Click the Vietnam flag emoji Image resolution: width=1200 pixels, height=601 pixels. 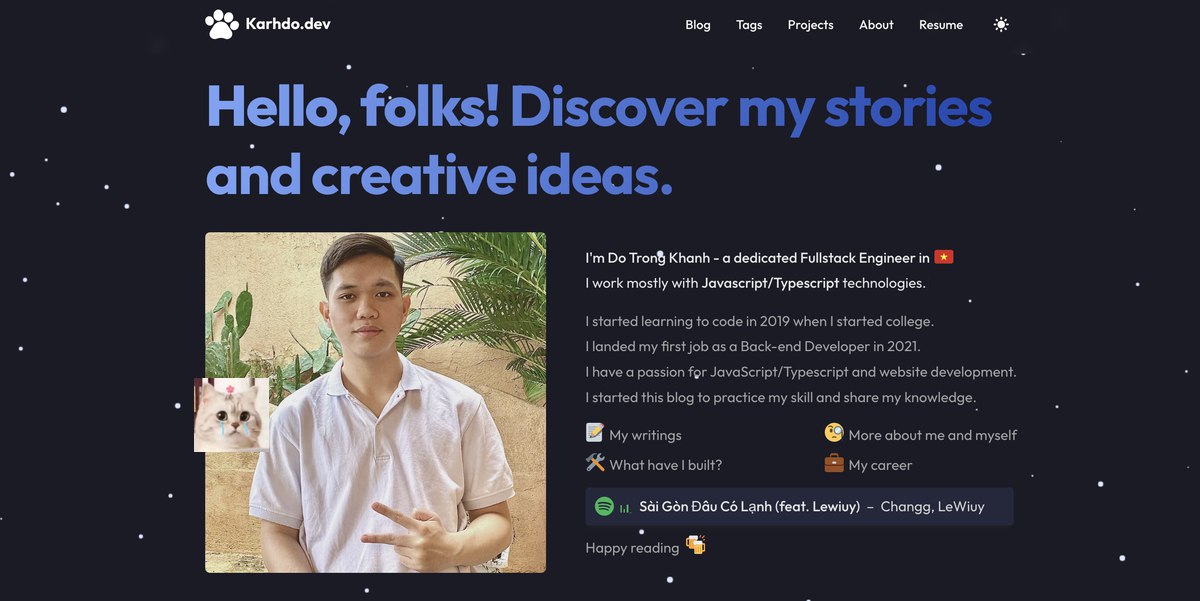[944, 257]
